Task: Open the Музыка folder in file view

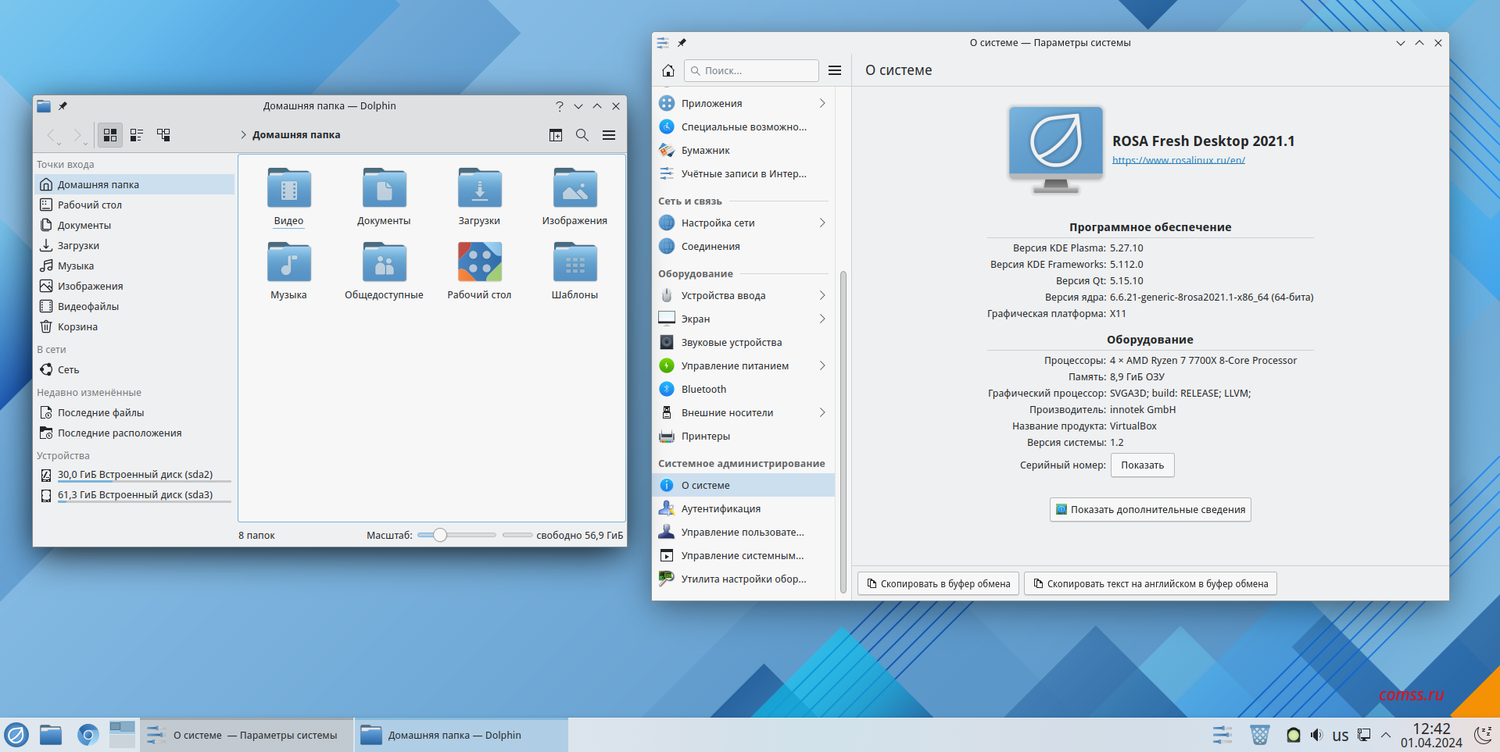Action: pyautogui.click(x=289, y=263)
